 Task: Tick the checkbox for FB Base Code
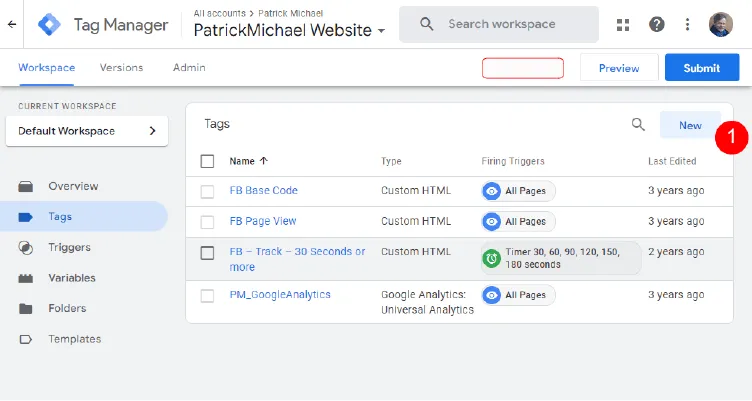click(208, 191)
